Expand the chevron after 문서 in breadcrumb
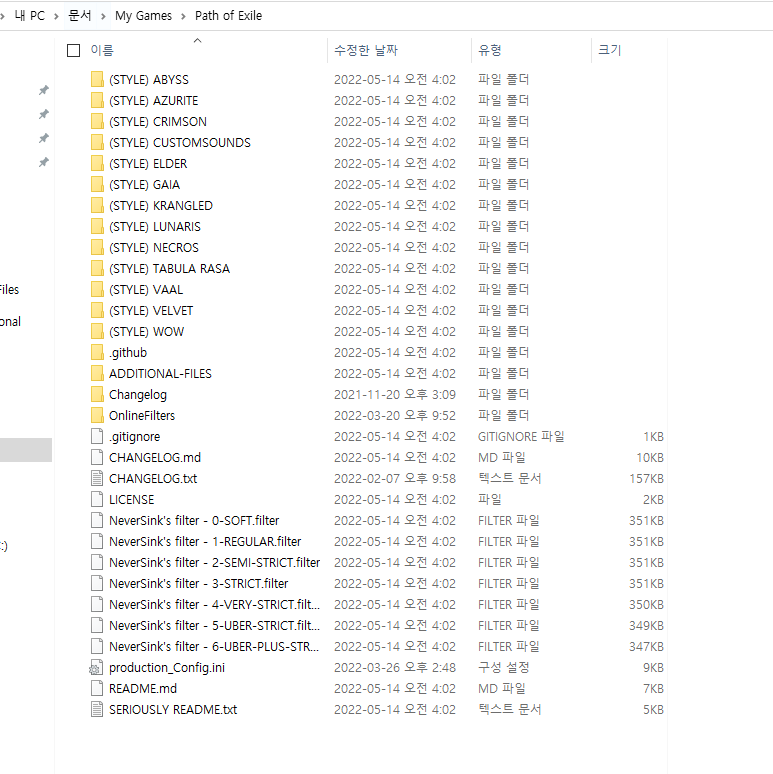 [x=103, y=16]
